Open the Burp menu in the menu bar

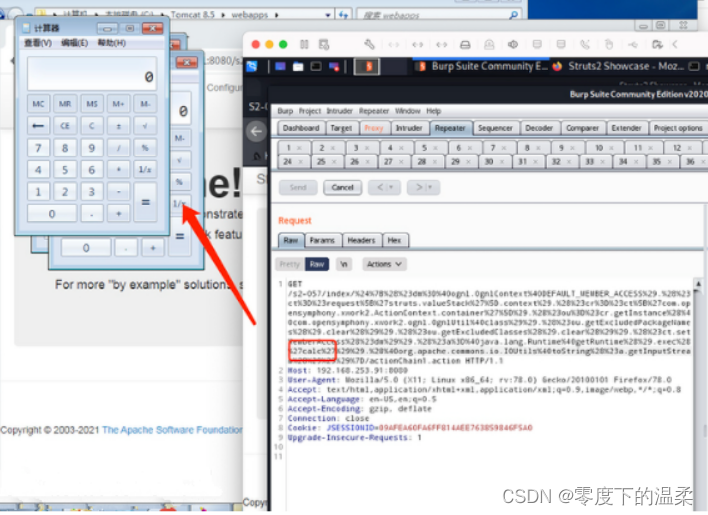(x=285, y=111)
